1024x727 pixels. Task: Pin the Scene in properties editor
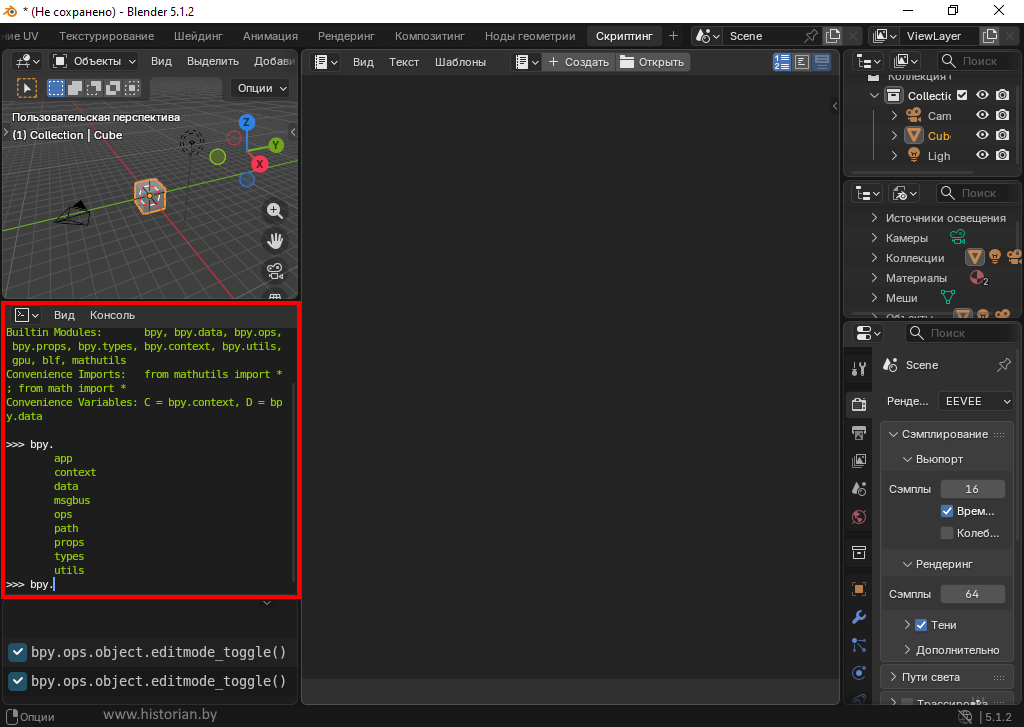1004,365
